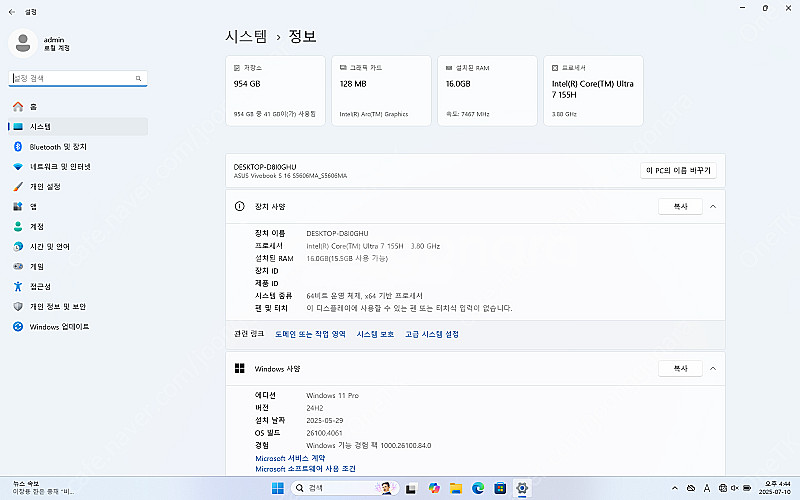Image resolution: width=800 pixels, height=500 pixels.
Task: Show hidden tray icons chevron
Action: pos(674,488)
